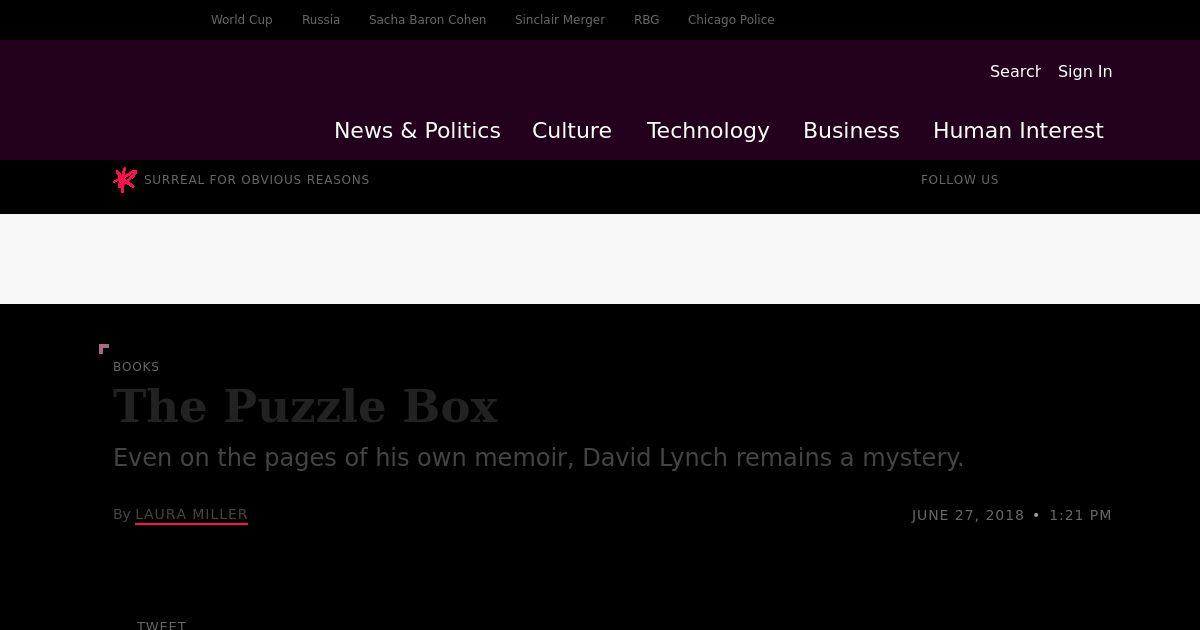
Task: Open the News & Politics menu
Action: [417, 131]
